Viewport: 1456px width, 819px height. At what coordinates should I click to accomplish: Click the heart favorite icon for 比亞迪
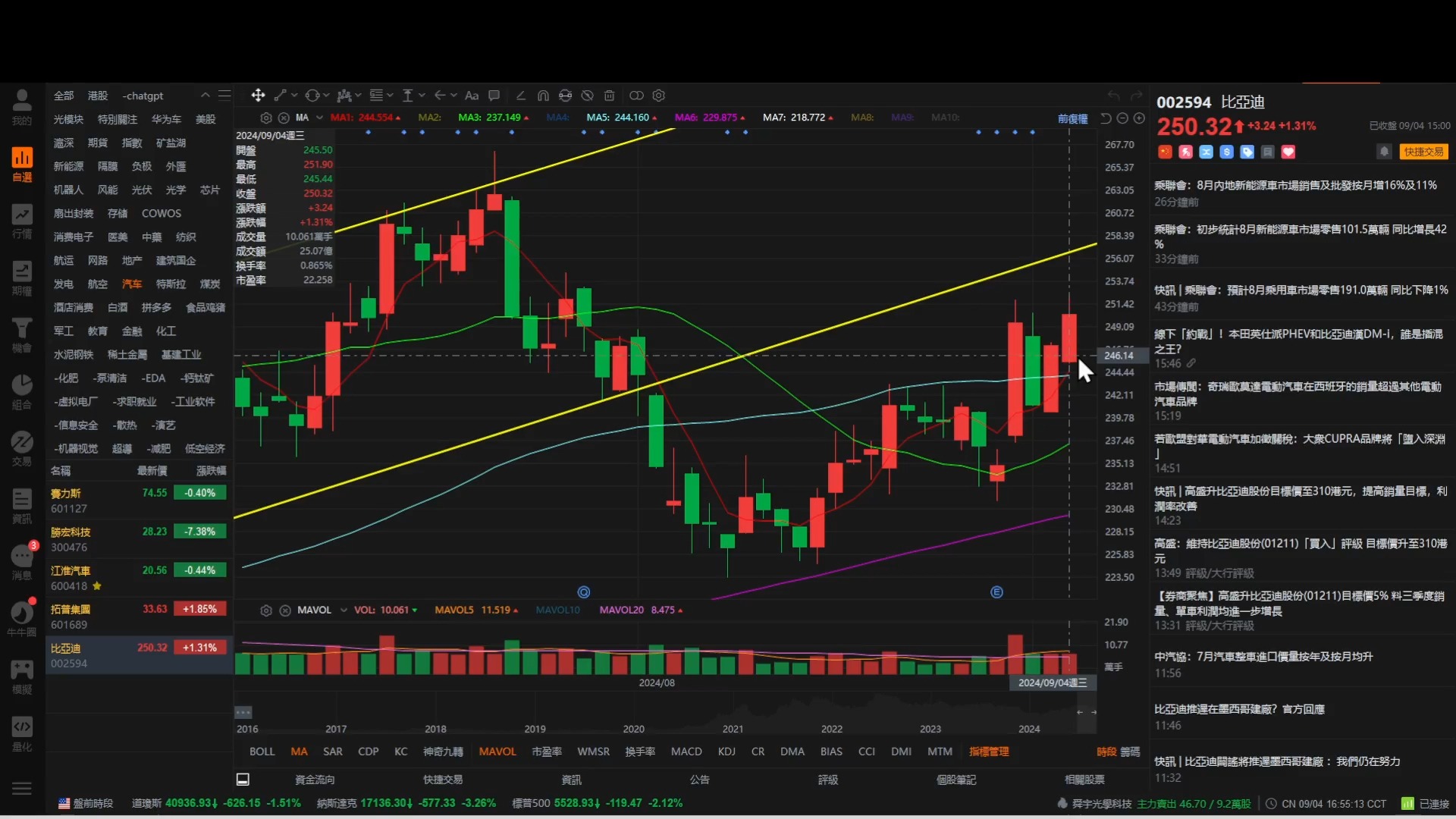tap(1288, 152)
